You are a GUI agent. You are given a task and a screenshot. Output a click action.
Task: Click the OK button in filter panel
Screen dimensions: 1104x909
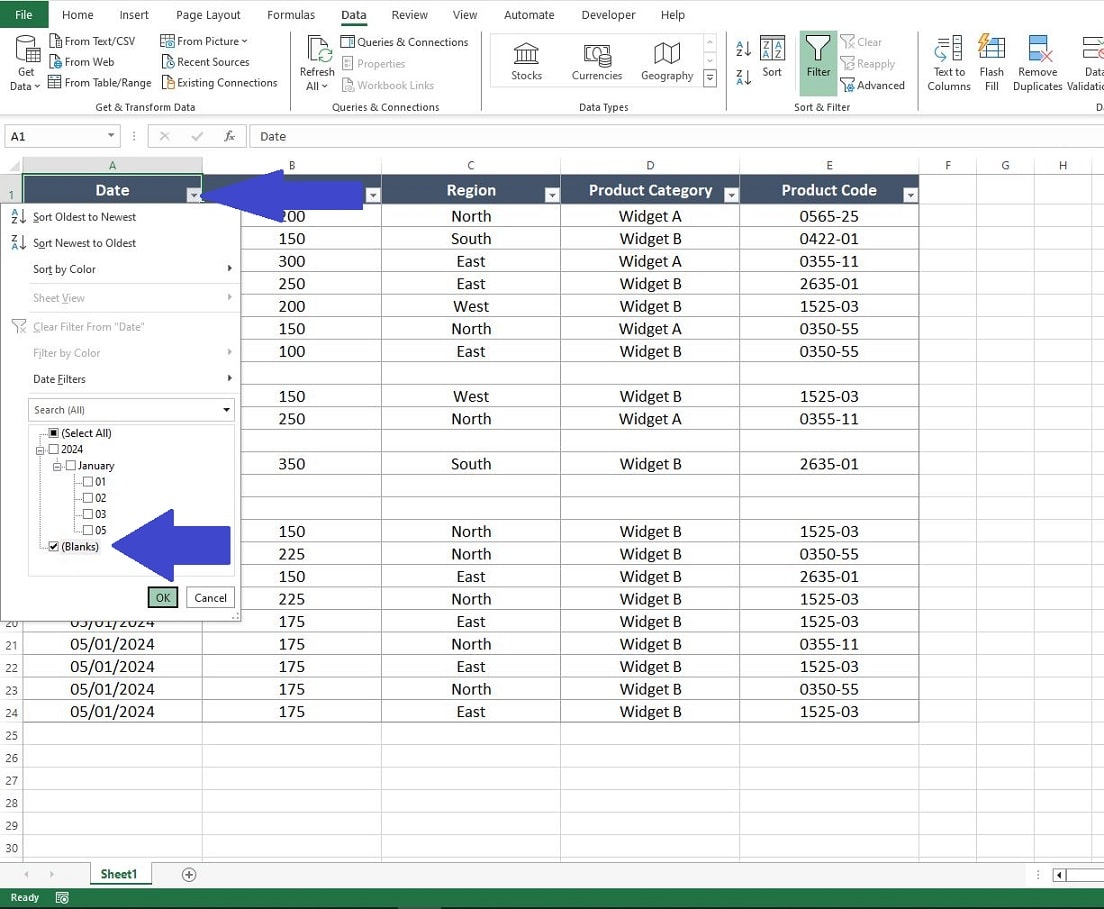(x=162, y=597)
